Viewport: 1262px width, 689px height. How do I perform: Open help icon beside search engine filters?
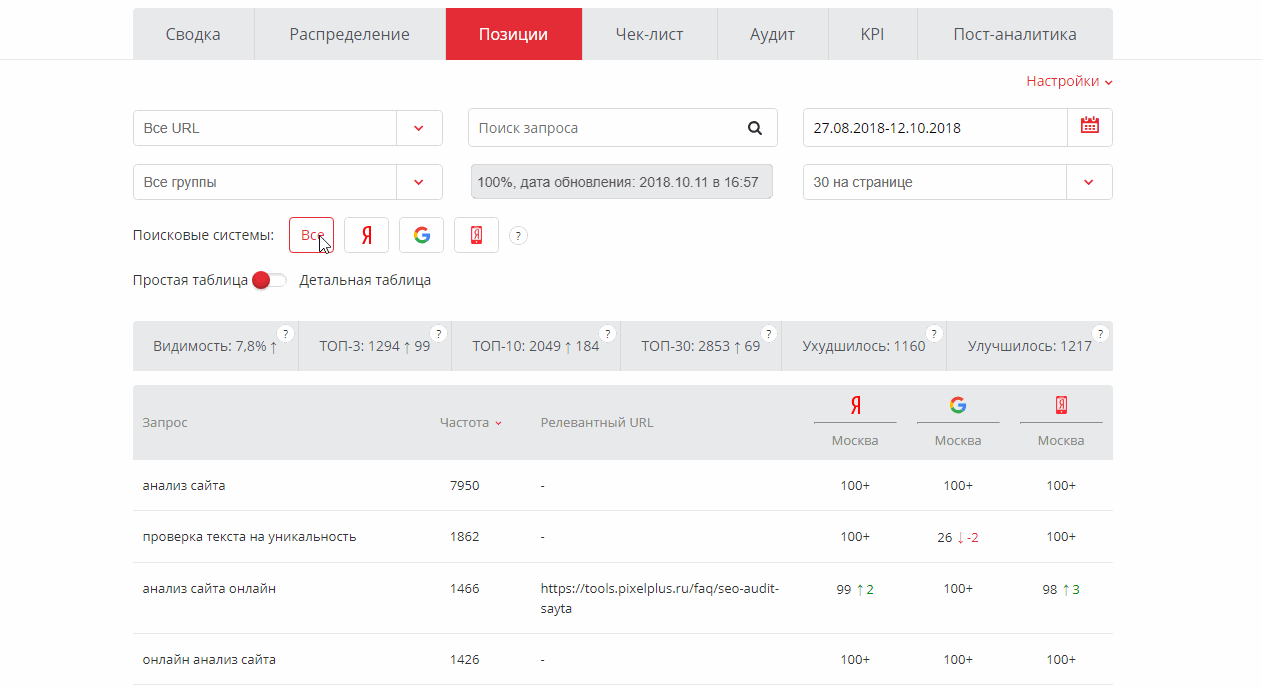coord(518,236)
